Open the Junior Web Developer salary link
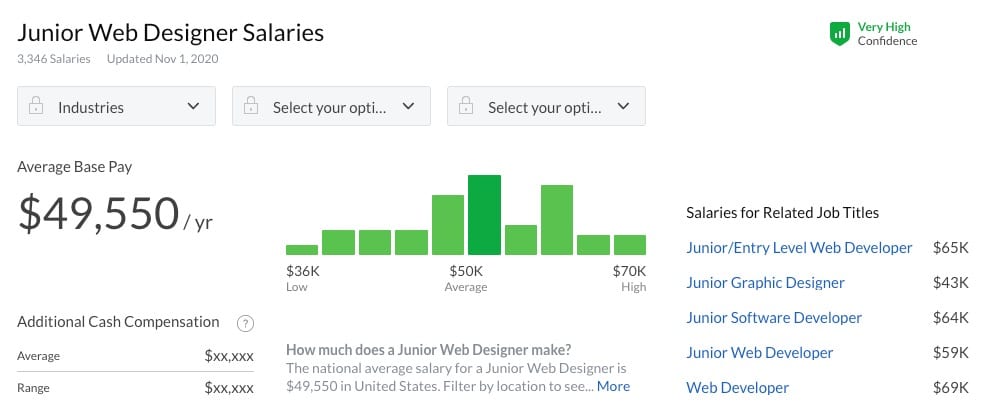Viewport: 985px width, 408px height. (x=760, y=353)
